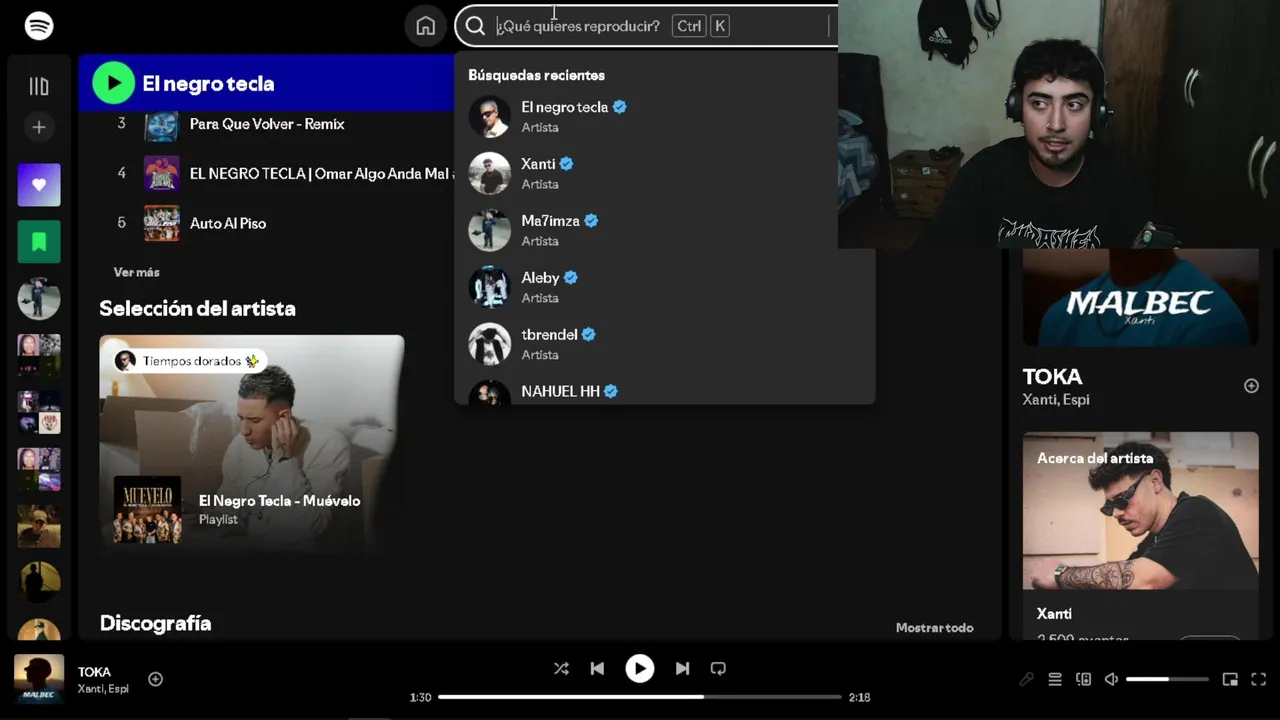Seek on the song progress bar

[640, 697]
